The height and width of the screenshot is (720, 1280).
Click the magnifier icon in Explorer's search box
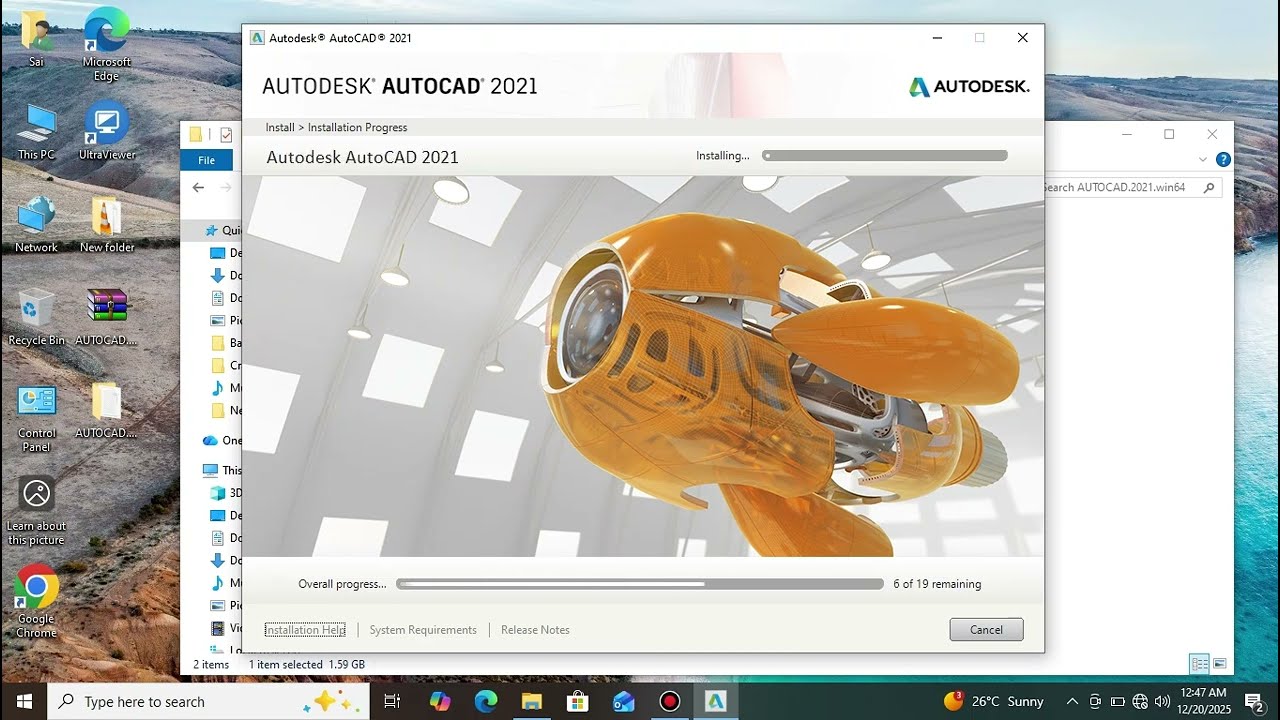point(1208,187)
